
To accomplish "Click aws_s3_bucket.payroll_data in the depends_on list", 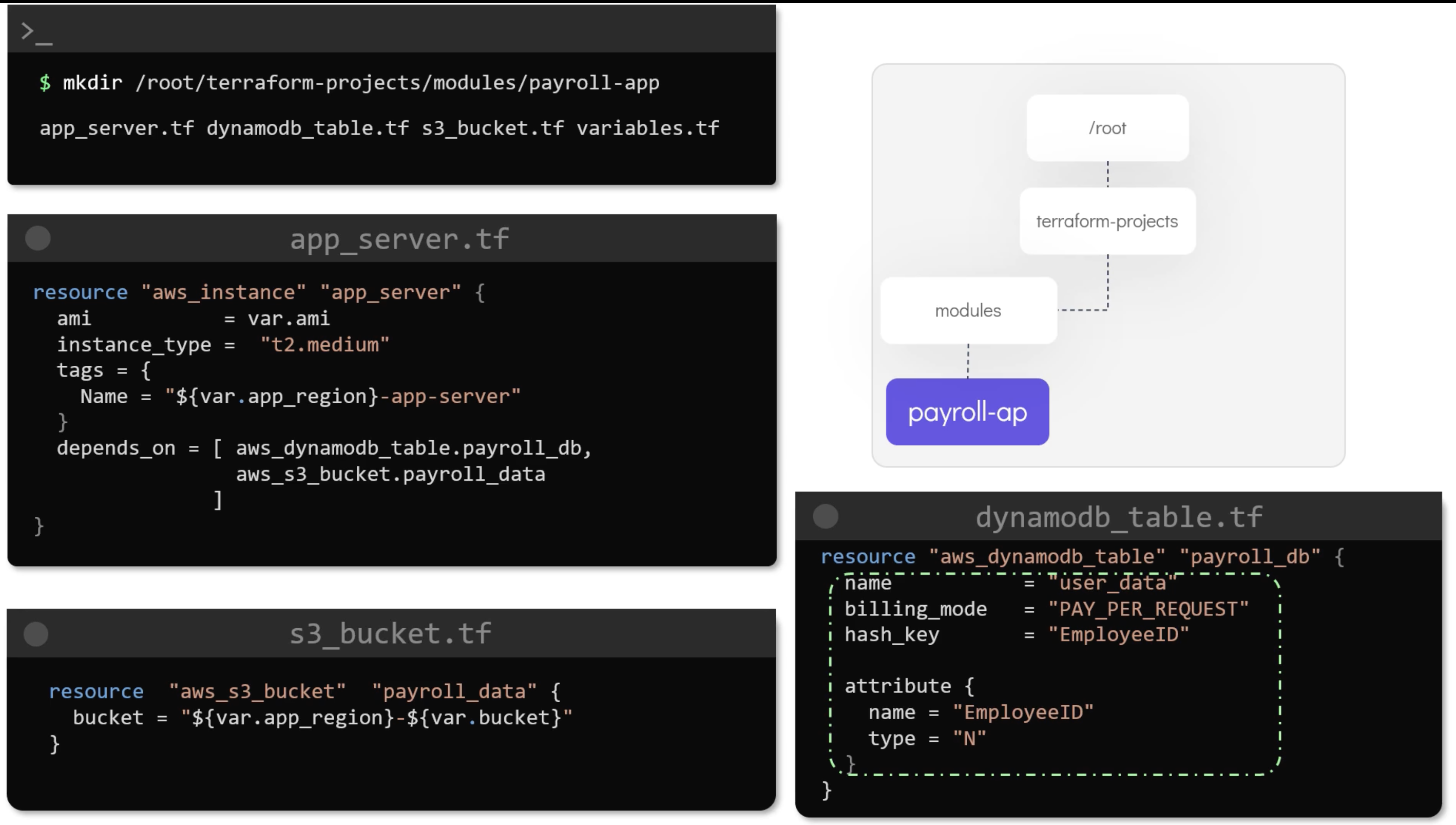I will (391, 474).
